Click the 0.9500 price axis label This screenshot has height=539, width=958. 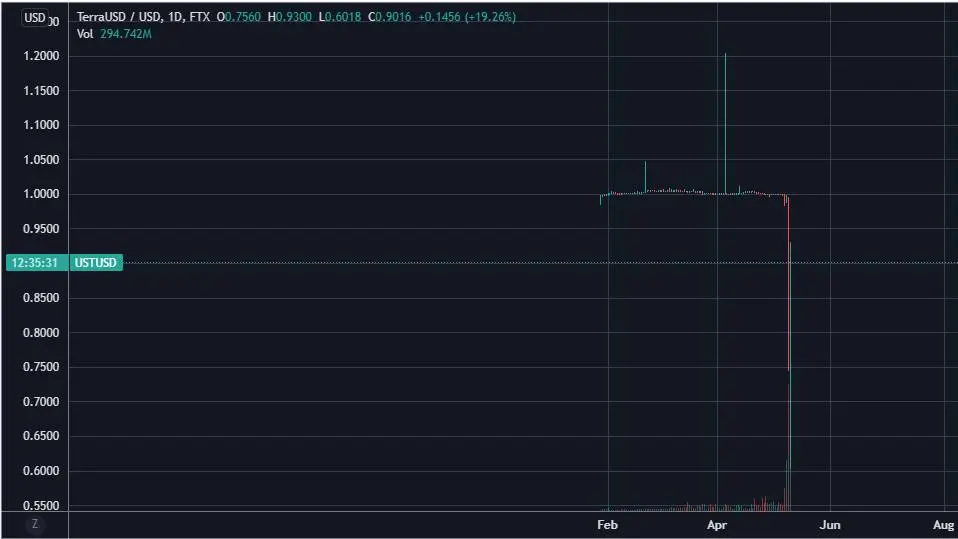42,229
